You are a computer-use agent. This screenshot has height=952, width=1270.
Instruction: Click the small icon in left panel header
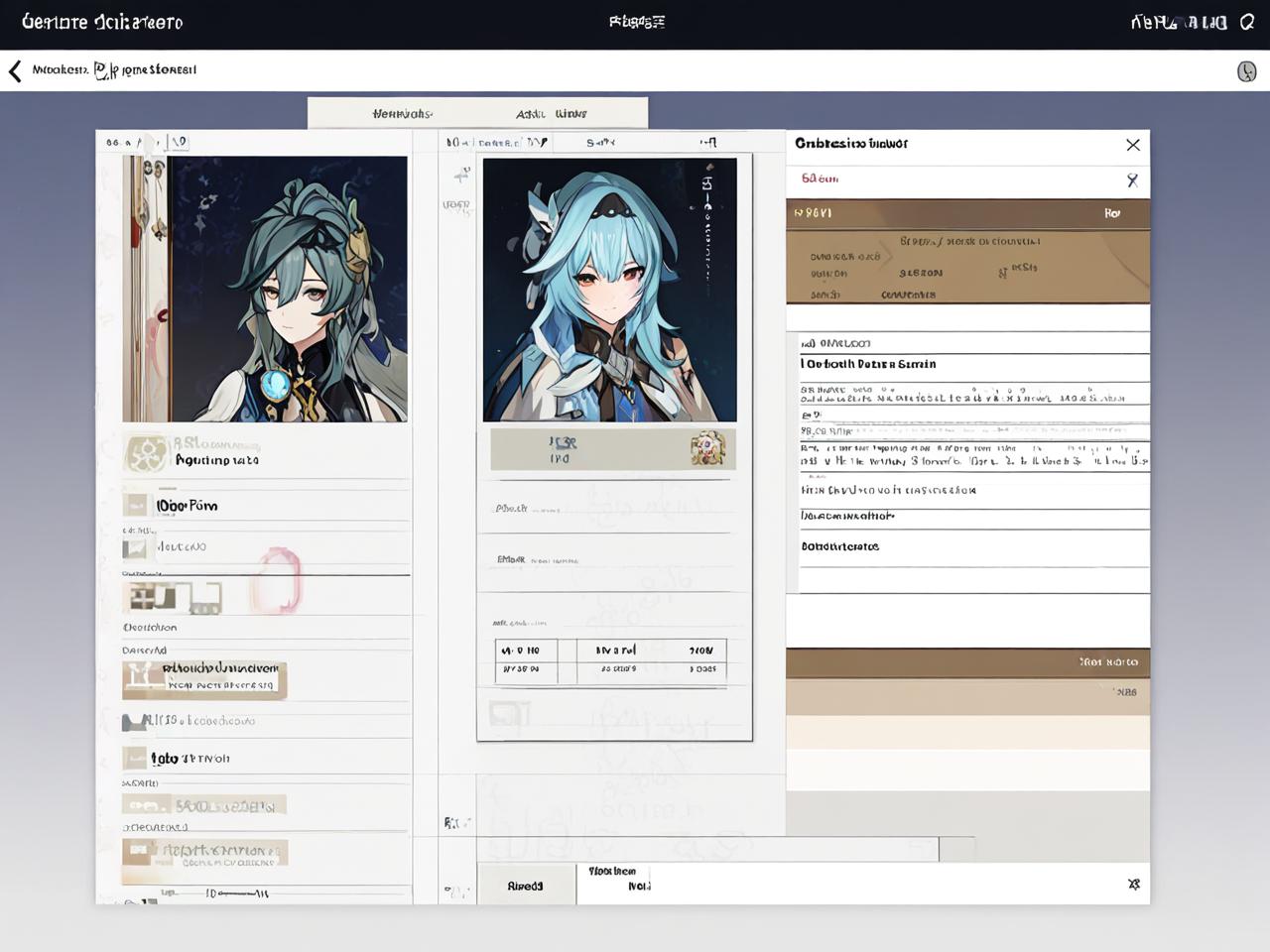[179, 143]
